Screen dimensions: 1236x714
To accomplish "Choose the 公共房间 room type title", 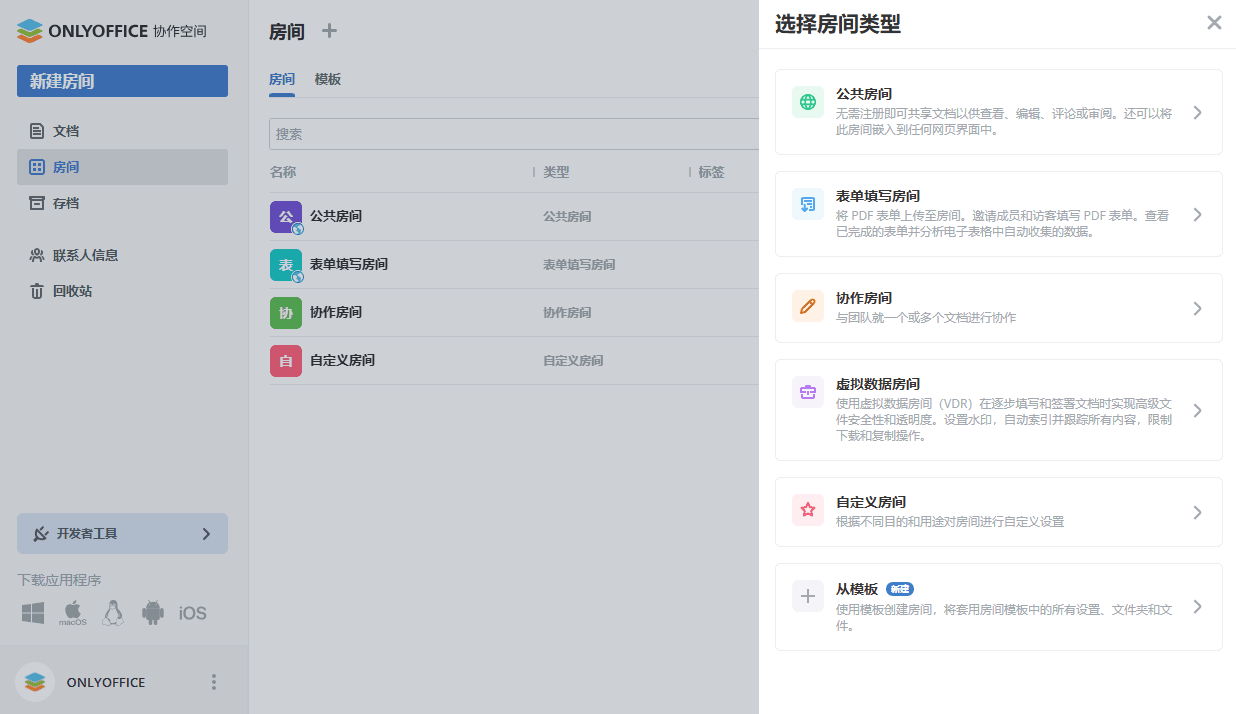I will coord(864,94).
